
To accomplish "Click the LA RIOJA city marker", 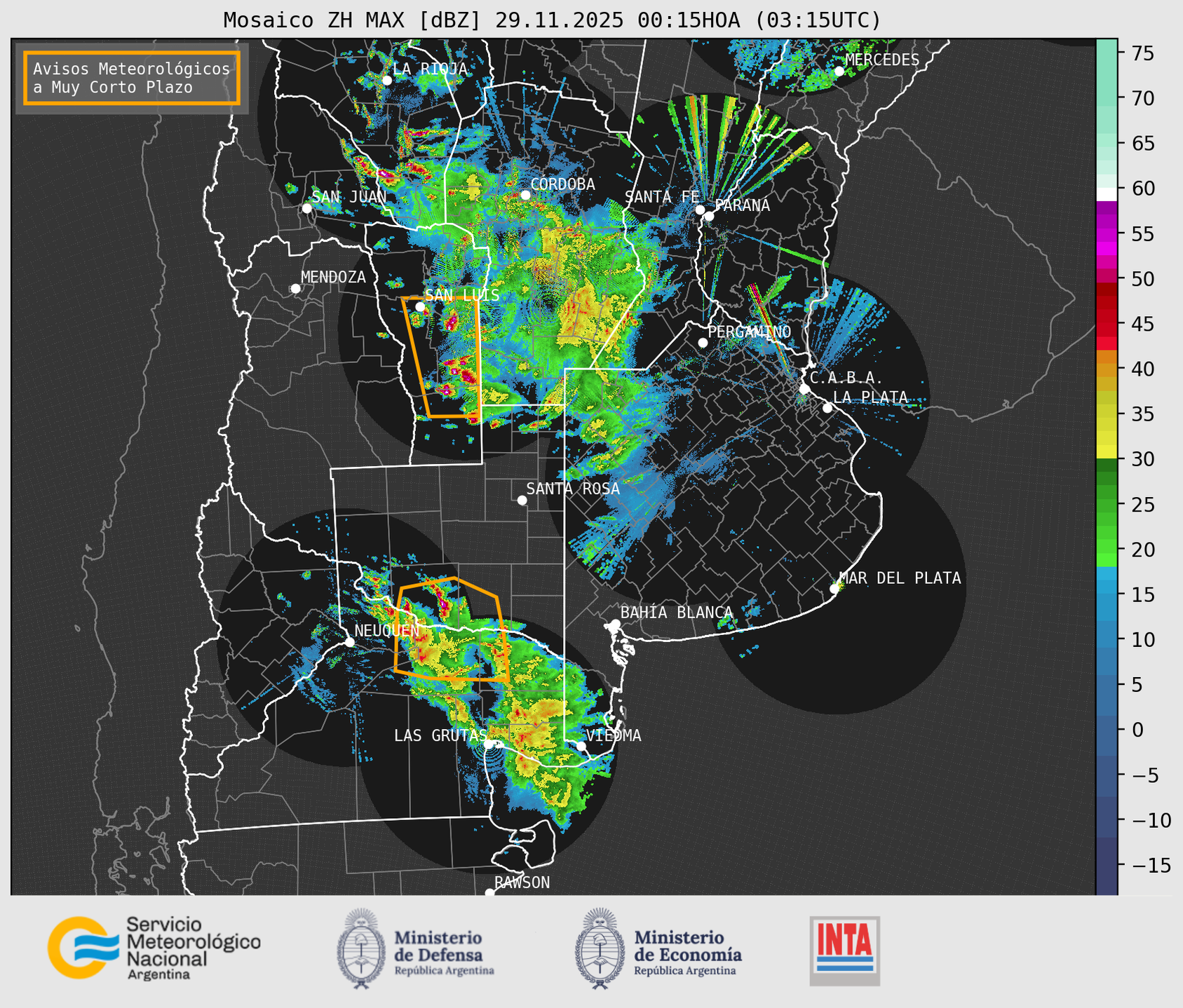I will 386,80.
